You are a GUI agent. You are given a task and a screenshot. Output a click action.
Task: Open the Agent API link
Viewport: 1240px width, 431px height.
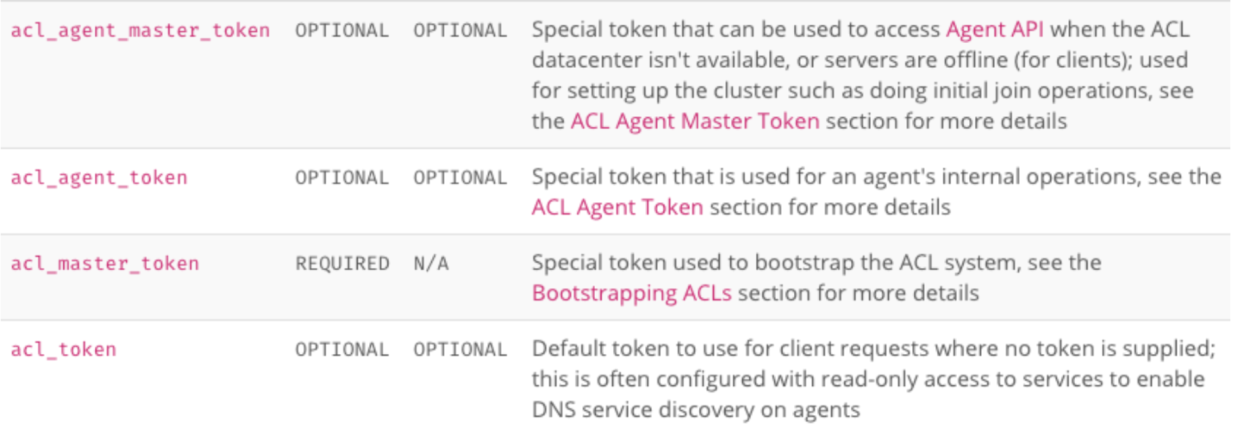click(x=996, y=29)
